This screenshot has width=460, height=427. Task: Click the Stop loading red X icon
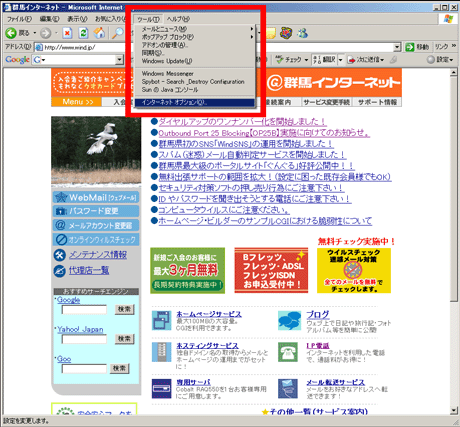pos(67,33)
